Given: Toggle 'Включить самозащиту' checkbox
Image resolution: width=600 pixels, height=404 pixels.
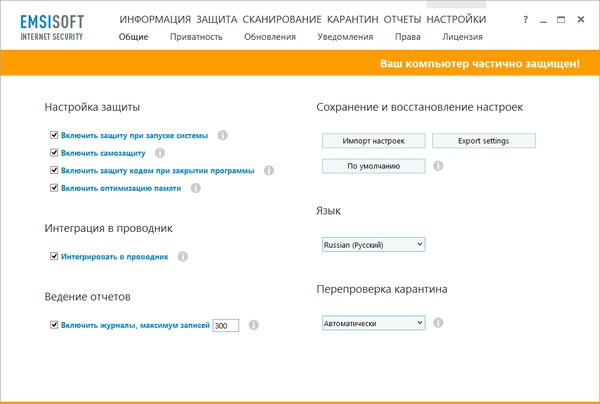Looking at the screenshot, I should pyautogui.click(x=54, y=153).
